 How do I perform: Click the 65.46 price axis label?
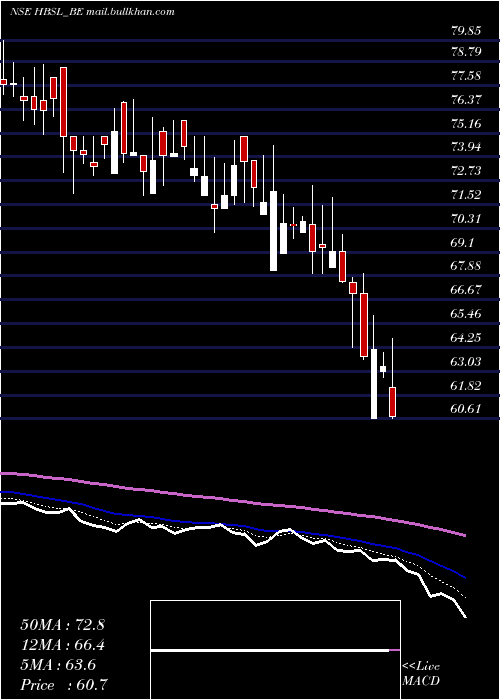[x=466, y=313]
